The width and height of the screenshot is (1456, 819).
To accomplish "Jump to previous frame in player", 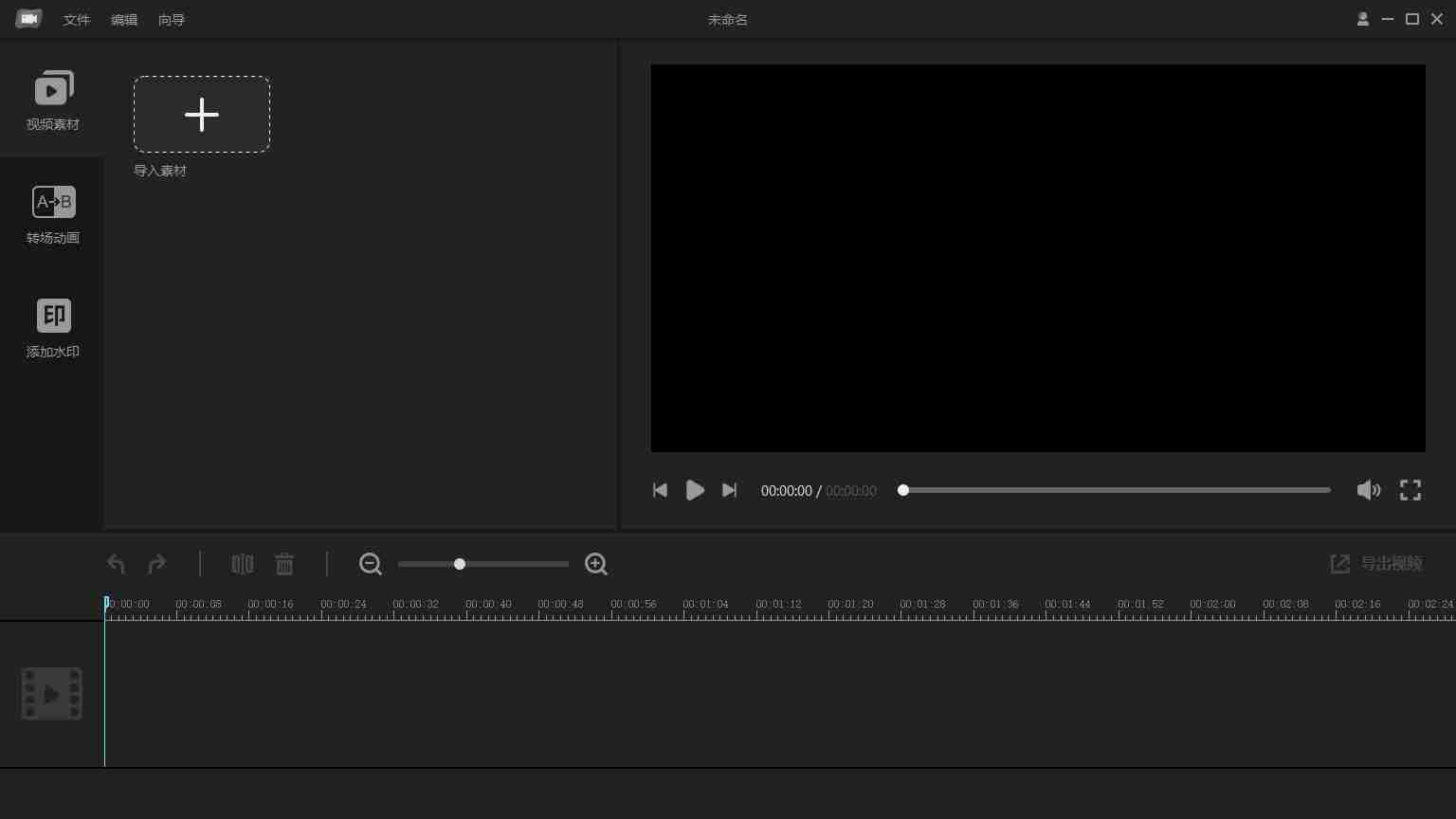I will pos(661,490).
